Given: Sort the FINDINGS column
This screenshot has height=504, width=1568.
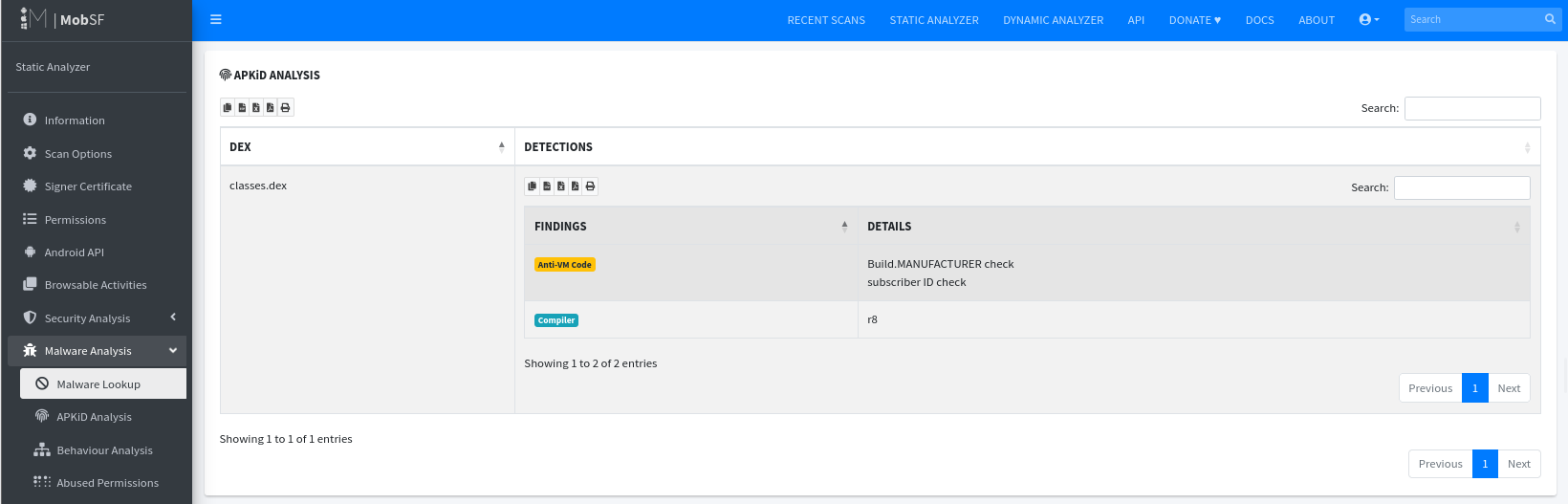Looking at the screenshot, I should pyautogui.click(x=691, y=227).
